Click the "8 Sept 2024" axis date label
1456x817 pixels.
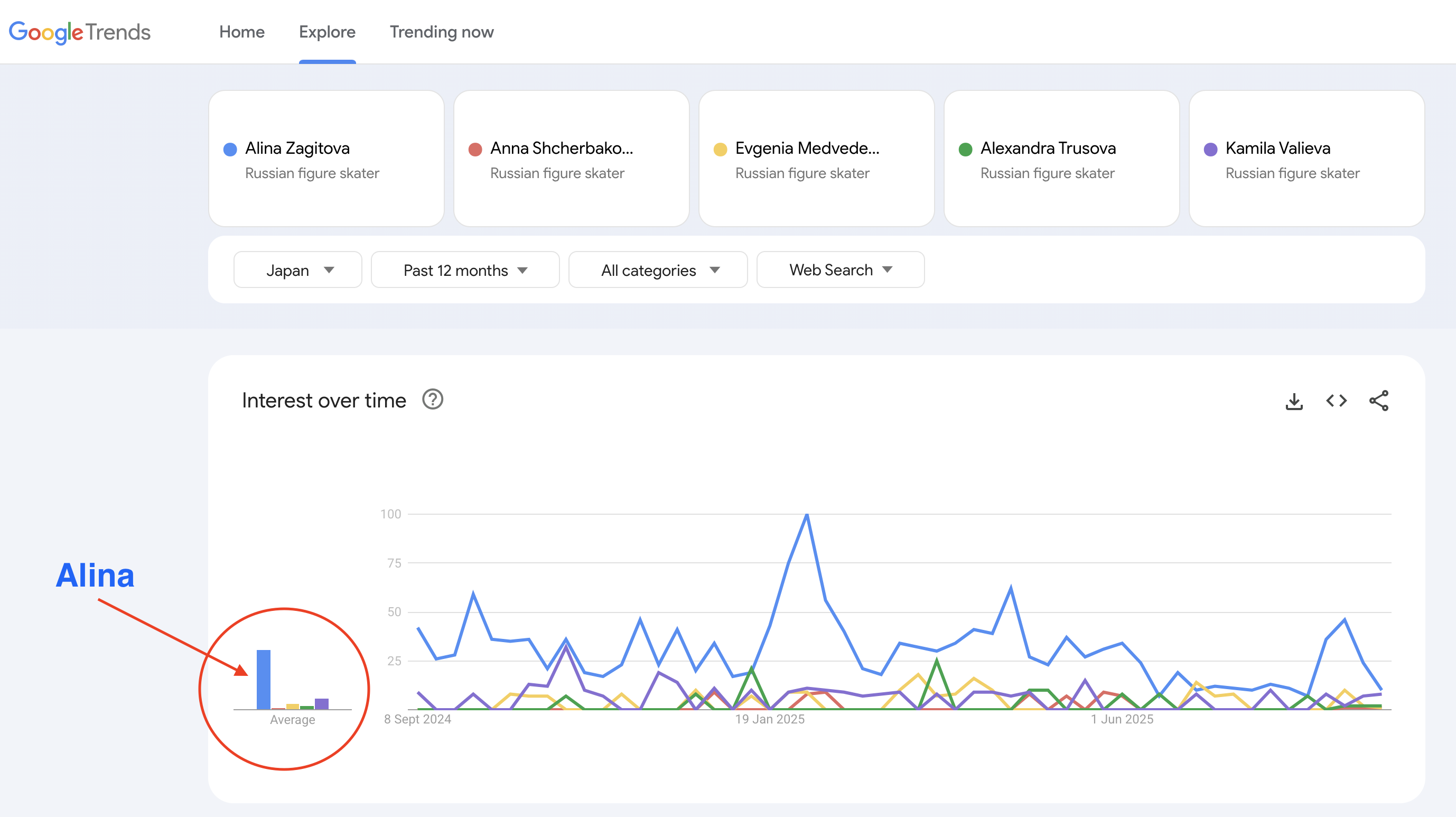click(418, 719)
